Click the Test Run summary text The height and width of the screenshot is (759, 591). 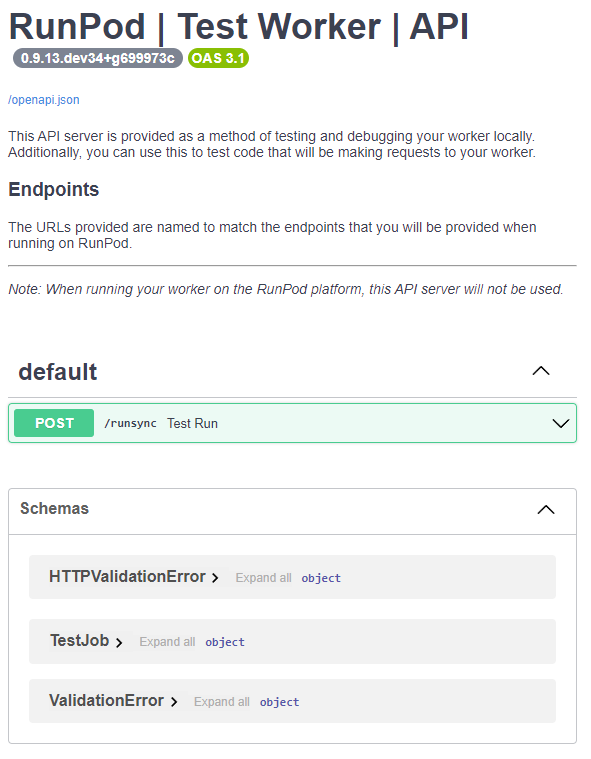click(x=192, y=423)
